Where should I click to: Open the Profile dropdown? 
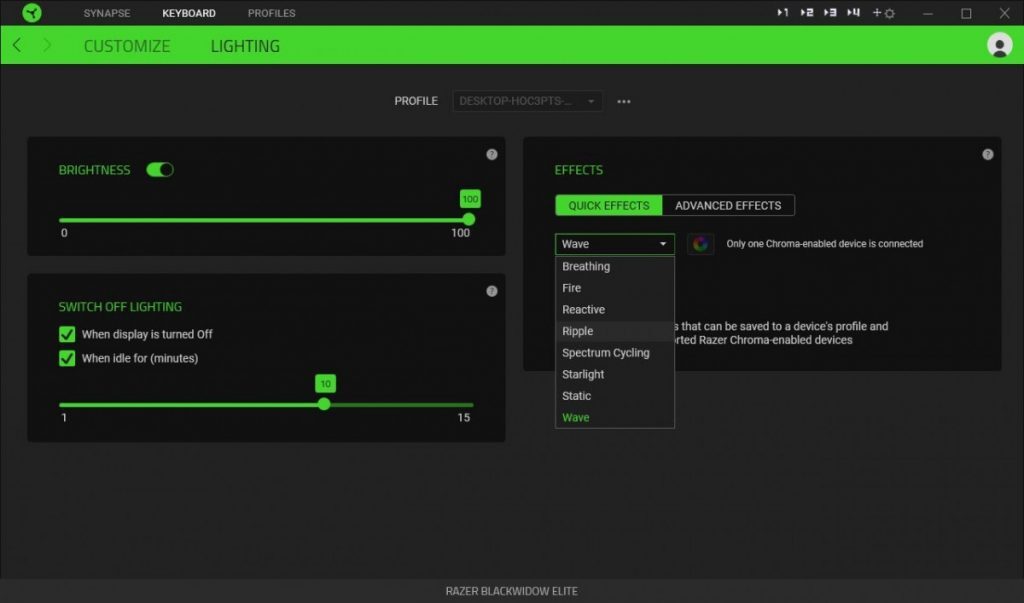pyautogui.click(x=527, y=101)
